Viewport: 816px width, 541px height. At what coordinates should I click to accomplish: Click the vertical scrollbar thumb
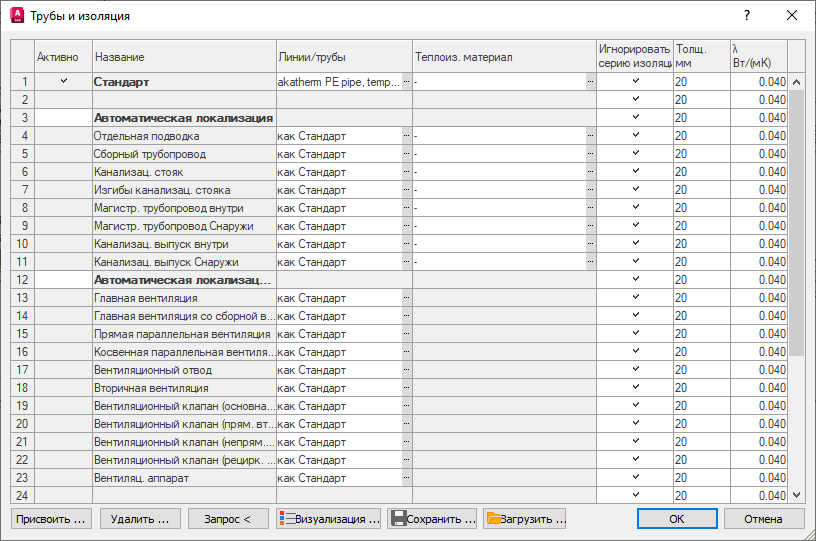coord(796,223)
